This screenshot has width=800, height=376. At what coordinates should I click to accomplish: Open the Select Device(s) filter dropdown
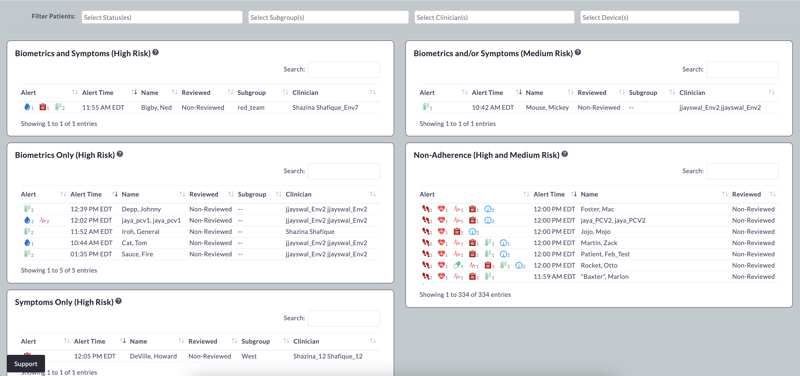(x=660, y=17)
